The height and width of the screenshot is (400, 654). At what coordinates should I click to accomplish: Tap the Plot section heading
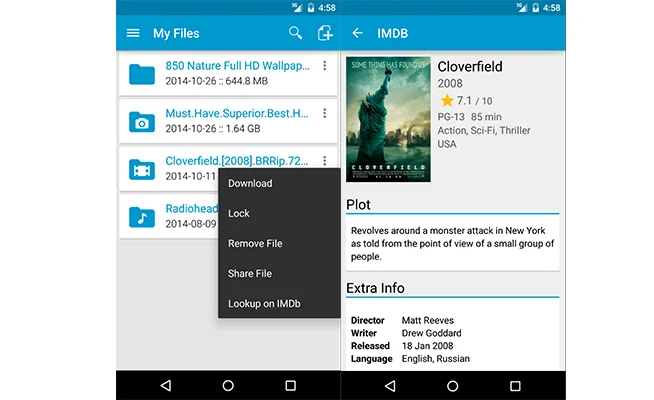pos(358,204)
